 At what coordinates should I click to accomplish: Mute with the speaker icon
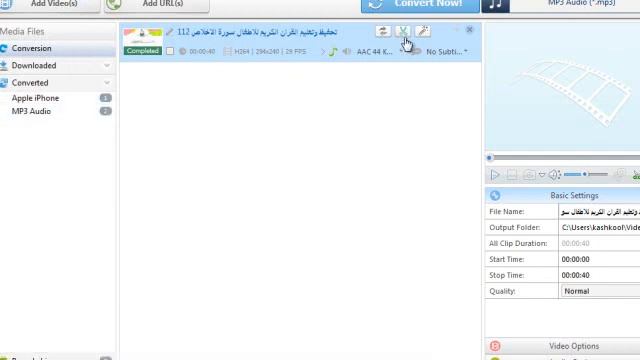tap(553, 175)
